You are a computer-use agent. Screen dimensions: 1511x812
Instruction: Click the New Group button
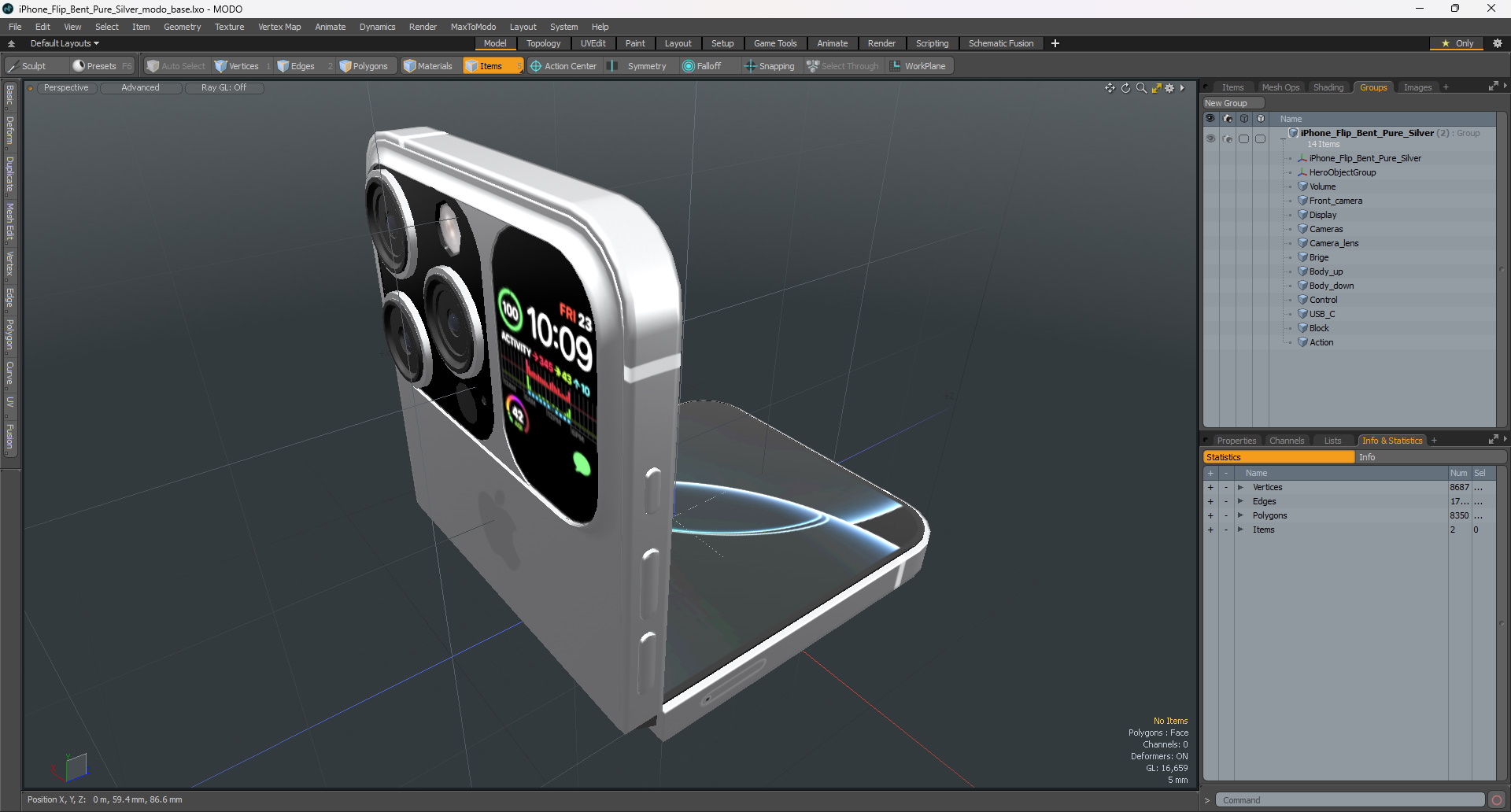click(x=1232, y=103)
